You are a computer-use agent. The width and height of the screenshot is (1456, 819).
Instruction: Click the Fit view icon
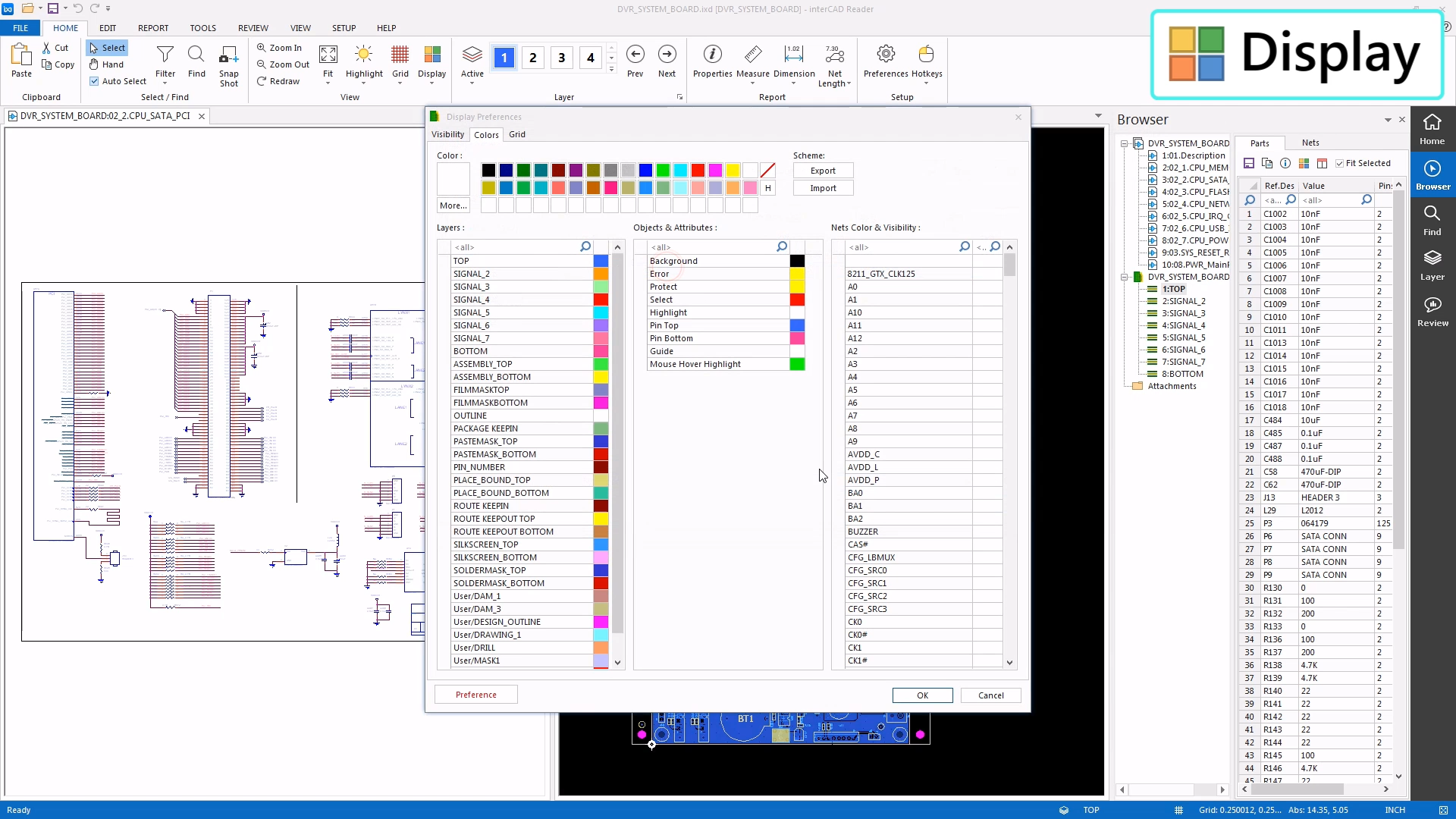click(328, 55)
